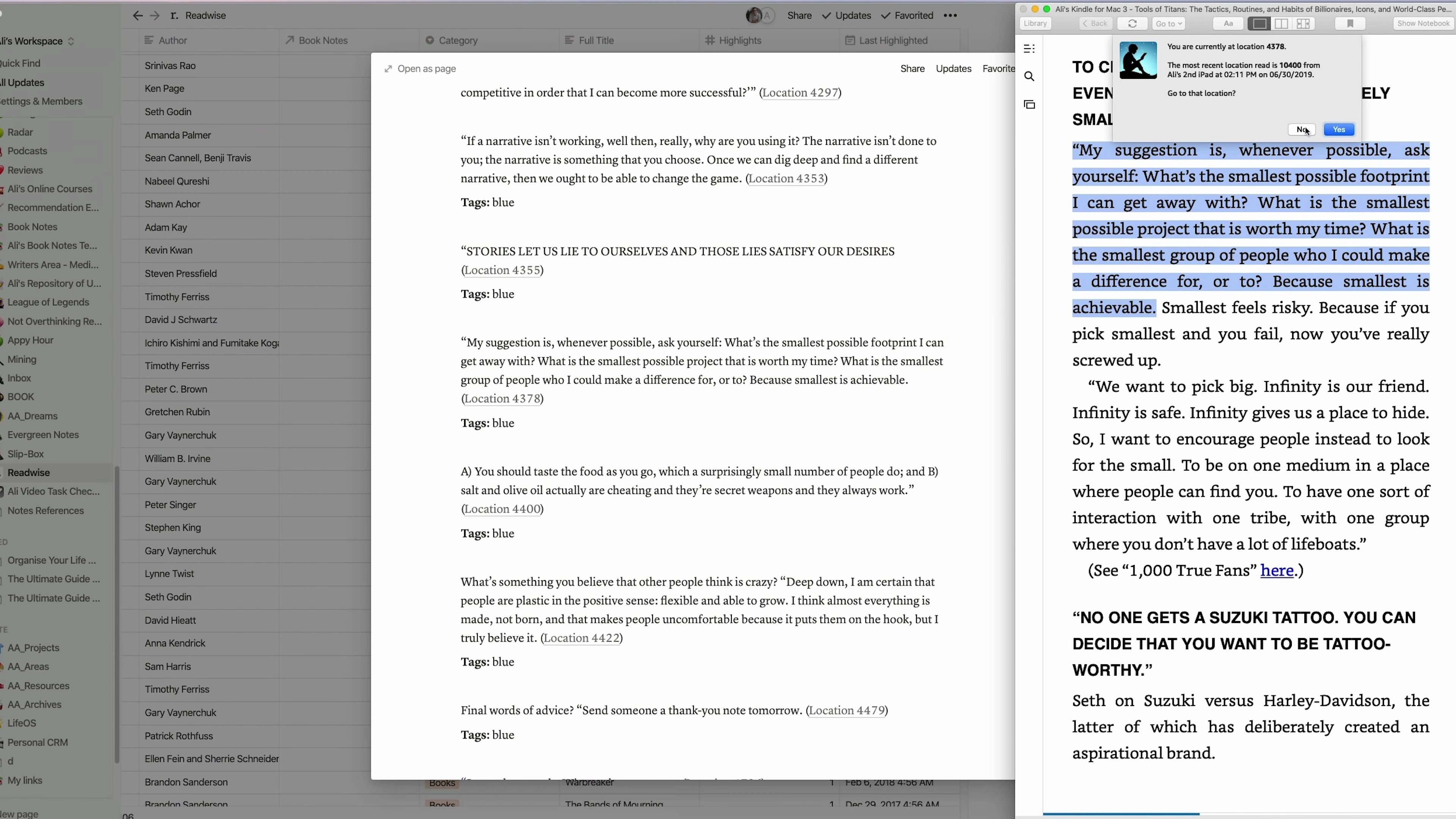
Task: Click Updates in the Notion popup header
Action: [x=953, y=68]
